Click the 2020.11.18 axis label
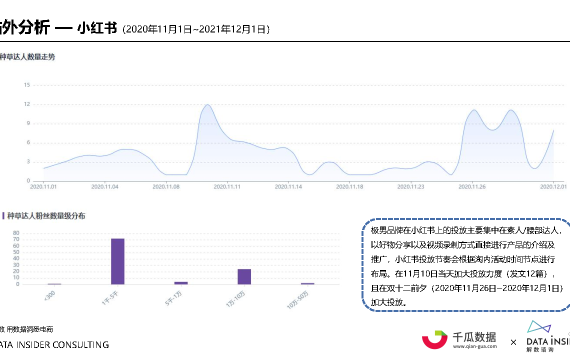This screenshot has height=360, width=570. pyautogui.click(x=350, y=187)
